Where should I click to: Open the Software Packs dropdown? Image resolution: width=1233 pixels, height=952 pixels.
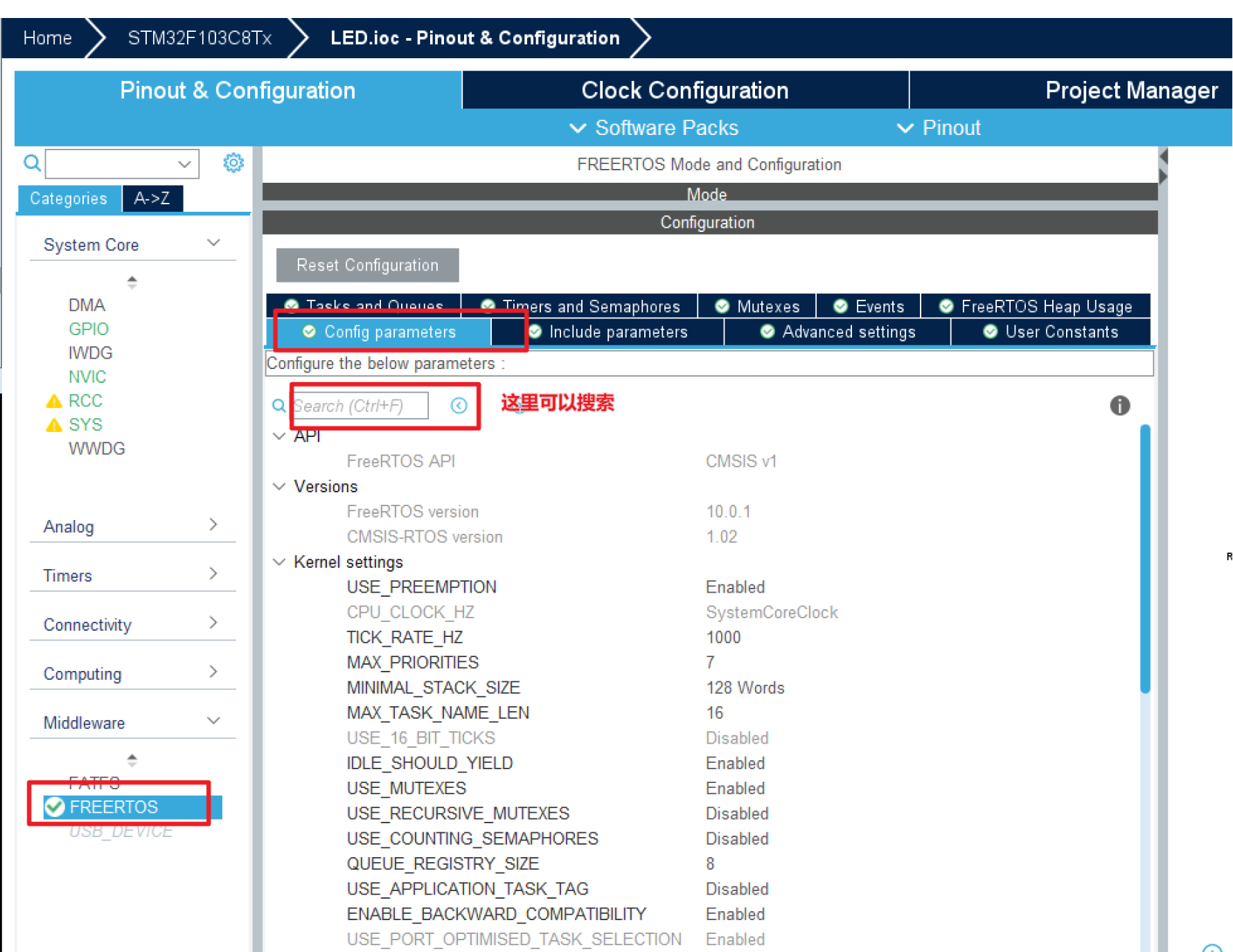(x=653, y=128)
